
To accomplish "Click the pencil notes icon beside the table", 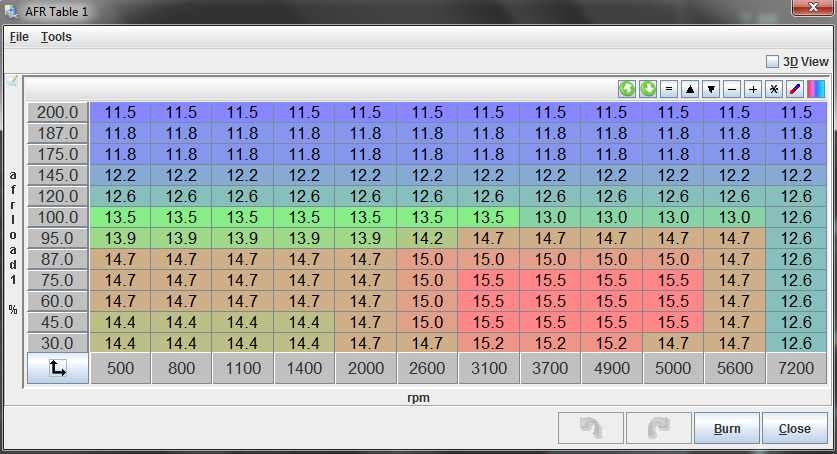I will click(x=12, y=81).
